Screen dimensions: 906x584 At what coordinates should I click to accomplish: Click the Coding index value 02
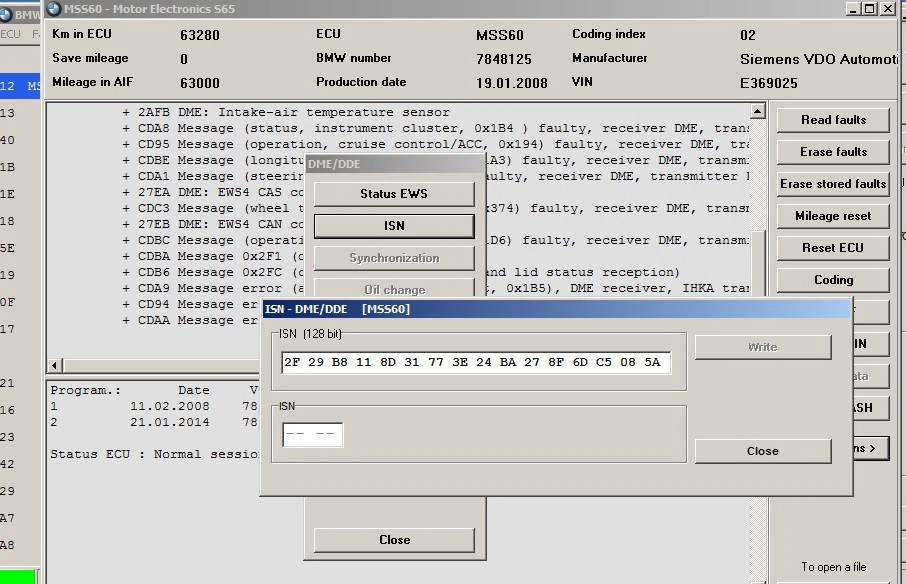pyautogui.click(x=748, y=35)
